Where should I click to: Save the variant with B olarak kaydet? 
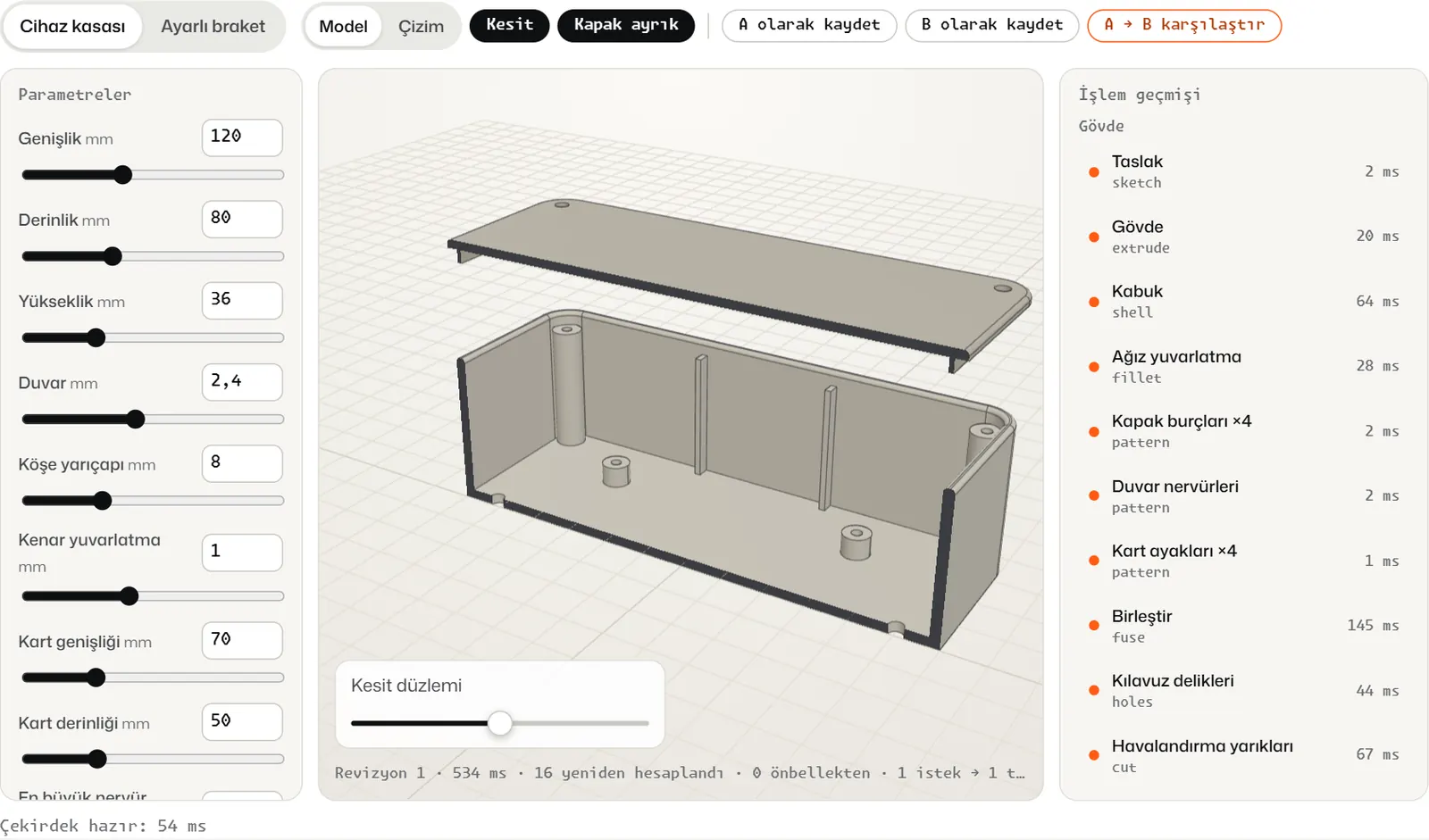tap(992, 25)
